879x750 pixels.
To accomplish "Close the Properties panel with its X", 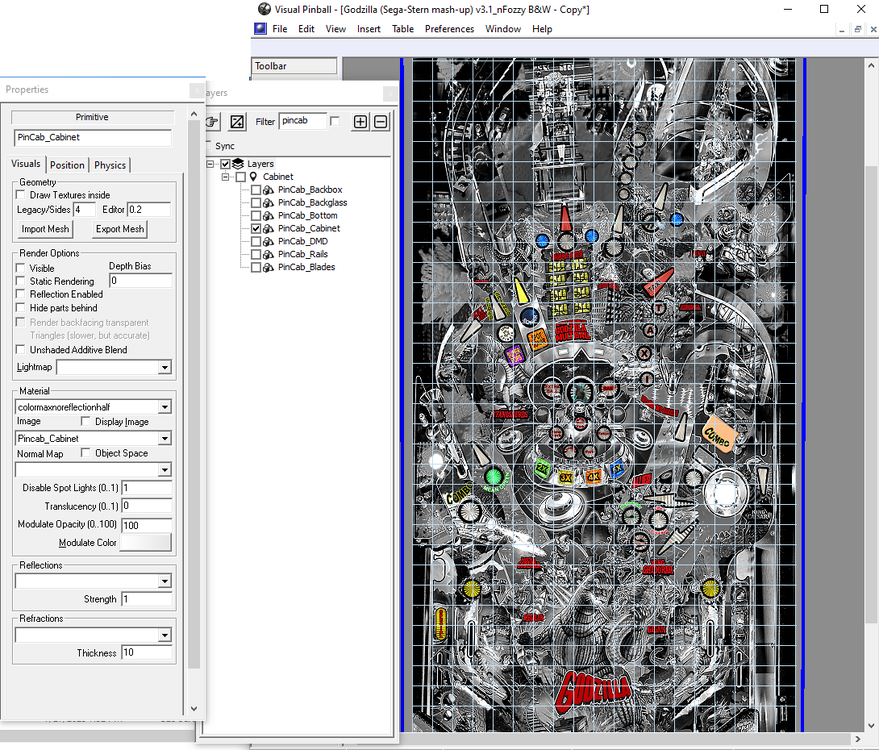I will coord(196,90).
